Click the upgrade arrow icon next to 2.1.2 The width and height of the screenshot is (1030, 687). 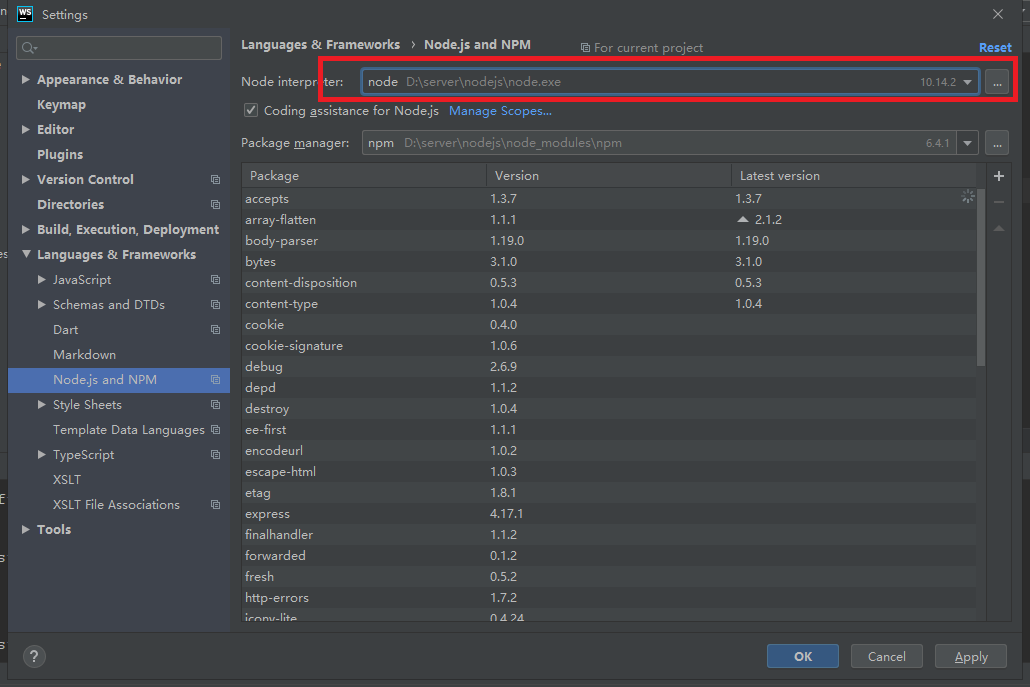(742, 219)
